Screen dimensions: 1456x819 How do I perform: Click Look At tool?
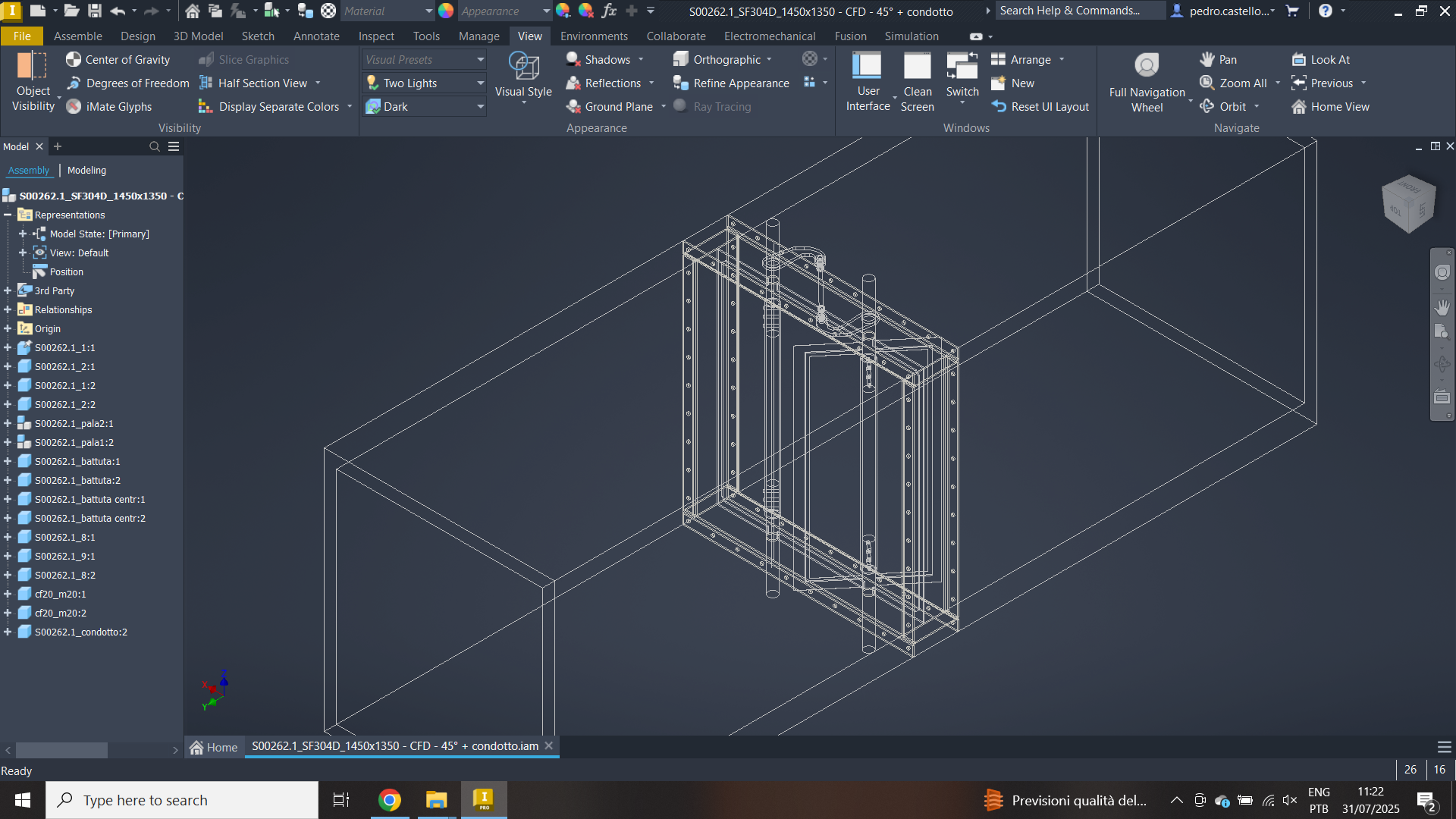click(x=1320, y=59)
